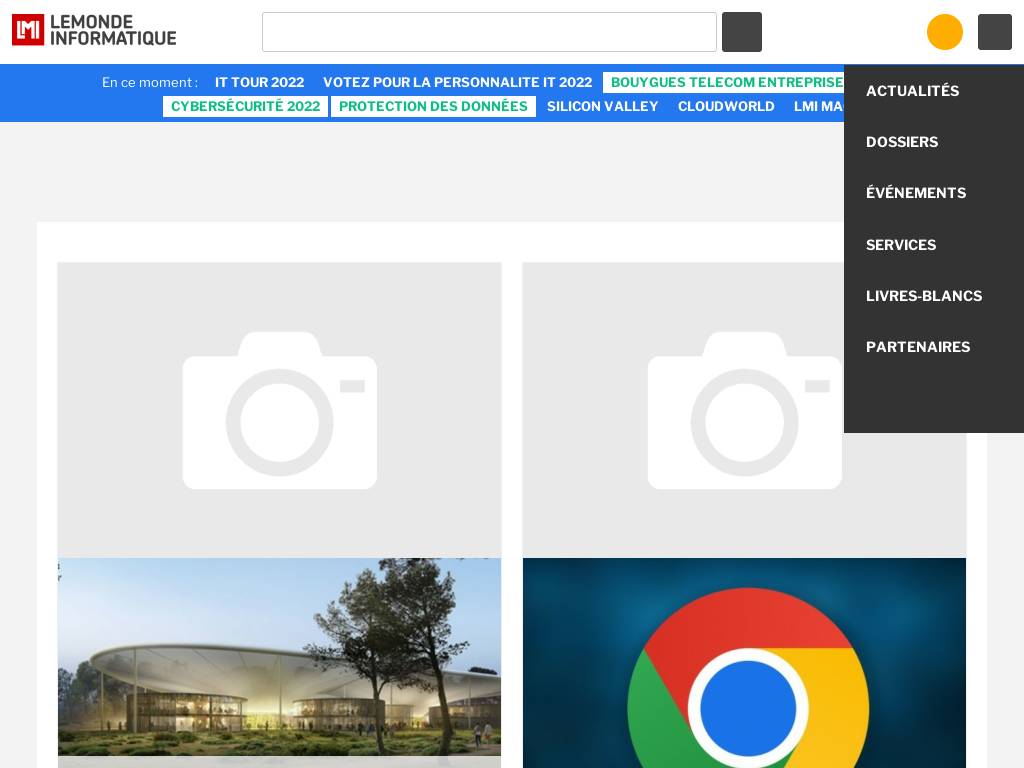The image size is (1024, 768).
Task: Open the Dossiers menu item
Action: [x=902, y=142]
